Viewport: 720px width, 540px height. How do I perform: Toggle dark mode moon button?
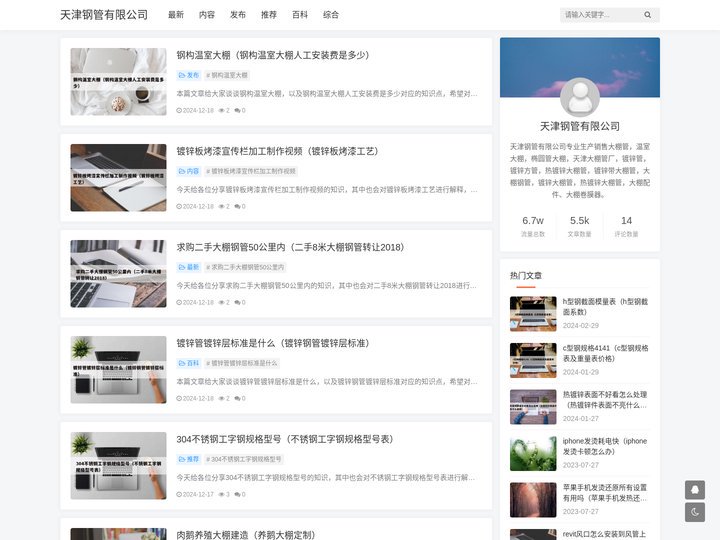[695, 512]
